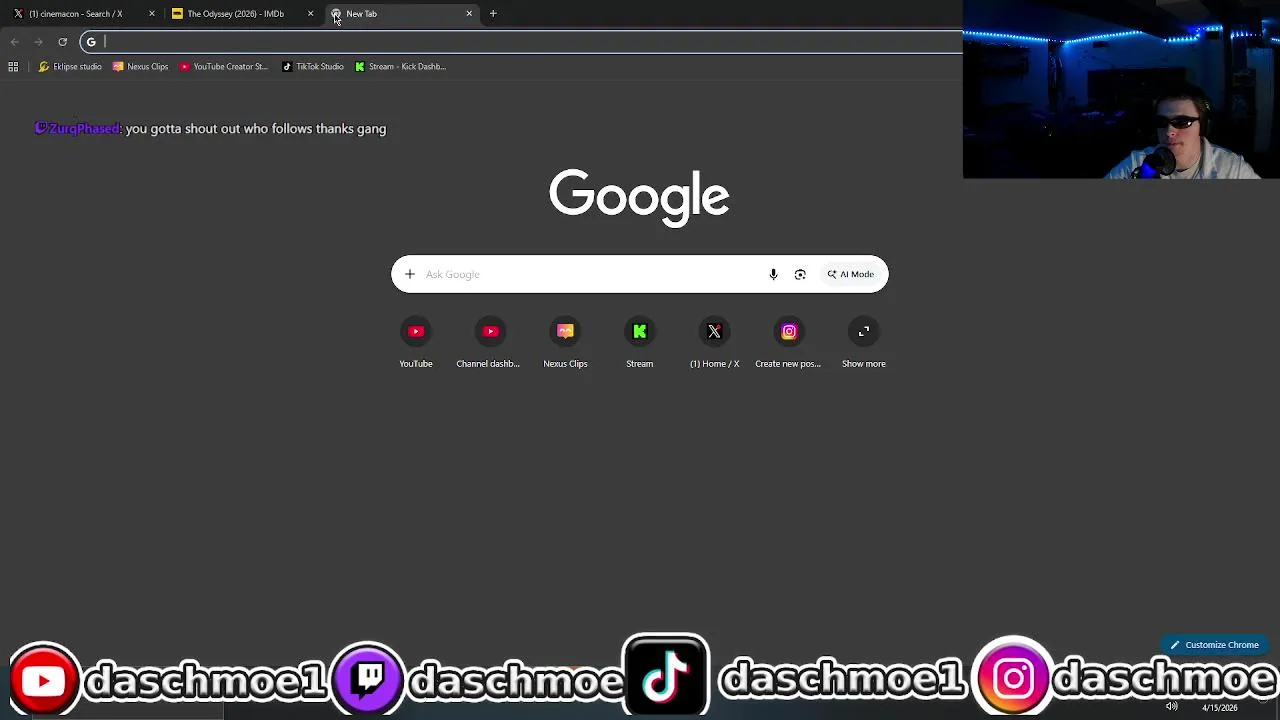Viewport: 1280px width, 720px height.
Task: Open the YouTube Creator Studio bookmark
Action: (224, 67)
